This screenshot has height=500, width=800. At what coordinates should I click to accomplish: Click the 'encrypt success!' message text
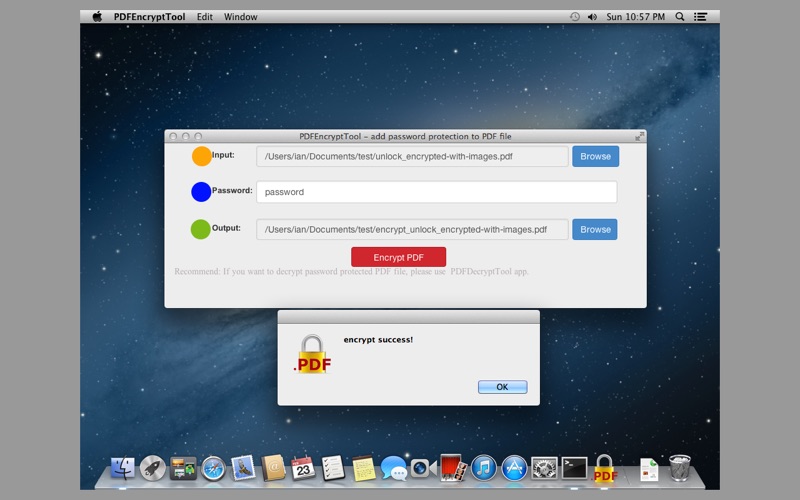coord(378,340)
